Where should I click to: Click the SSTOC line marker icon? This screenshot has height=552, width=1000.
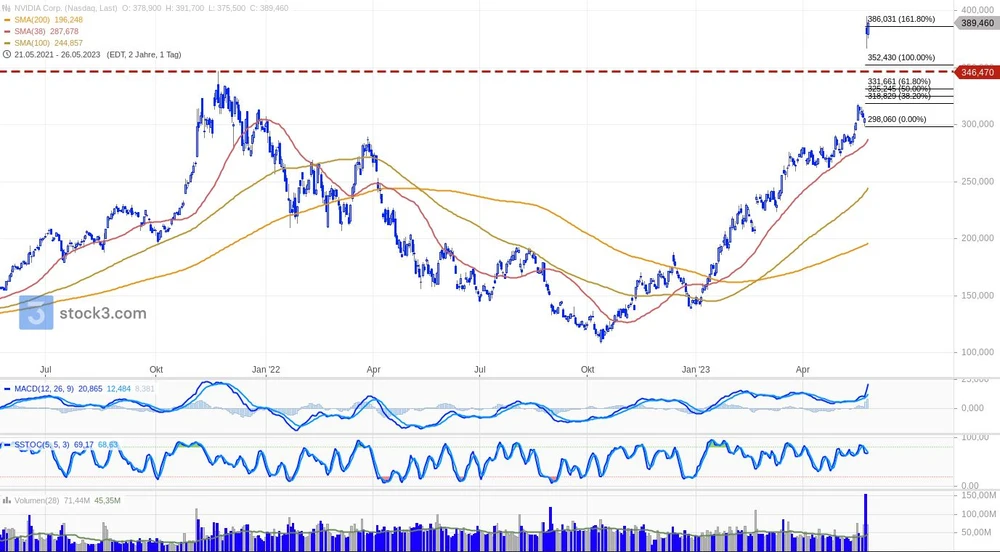7,444
